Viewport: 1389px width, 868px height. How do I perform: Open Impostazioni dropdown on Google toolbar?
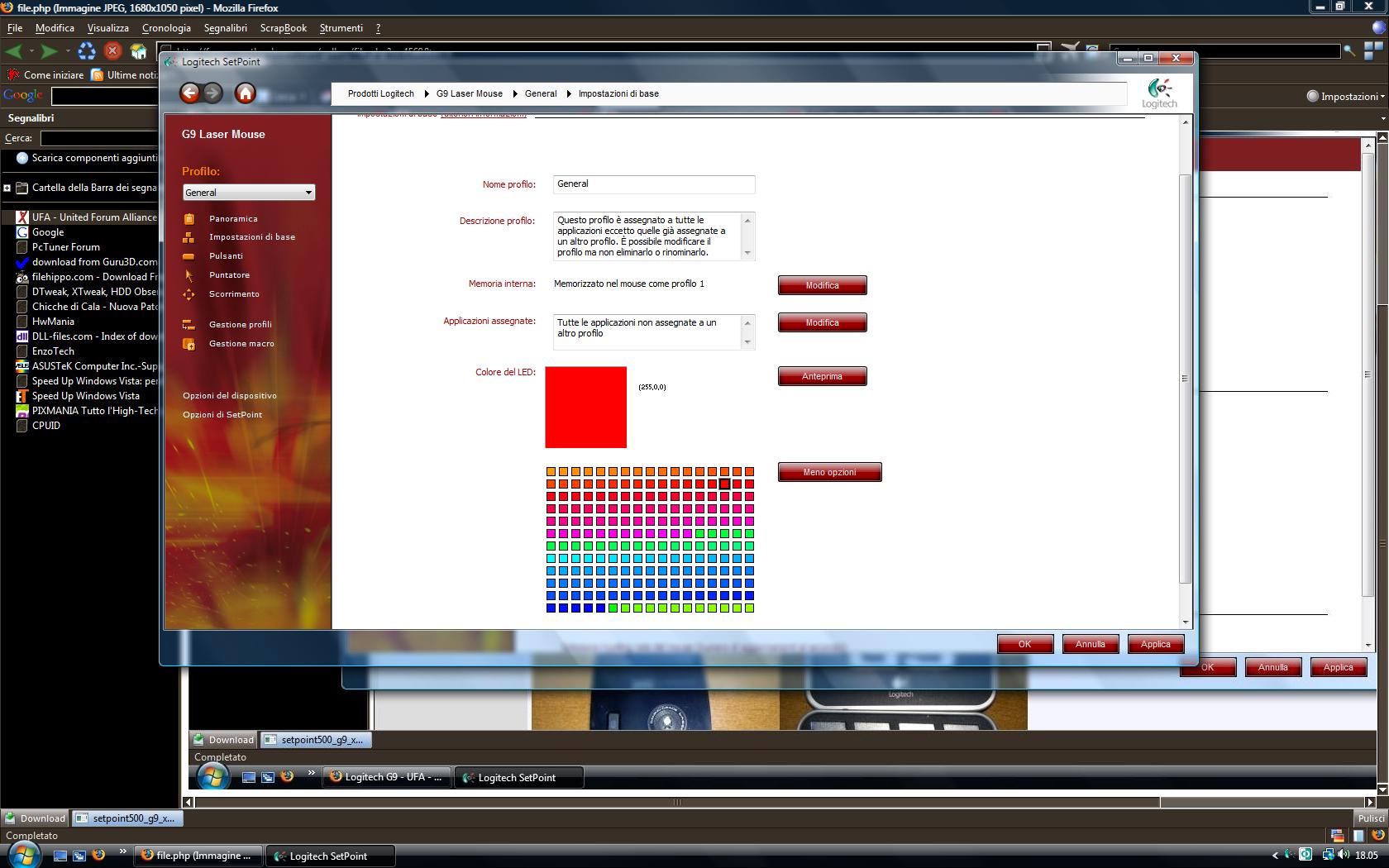[x=1345, y=96]
